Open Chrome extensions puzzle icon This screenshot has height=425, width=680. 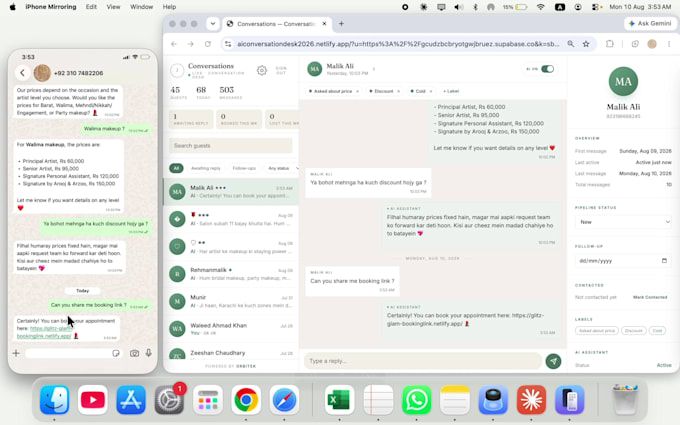click(610, 44)
